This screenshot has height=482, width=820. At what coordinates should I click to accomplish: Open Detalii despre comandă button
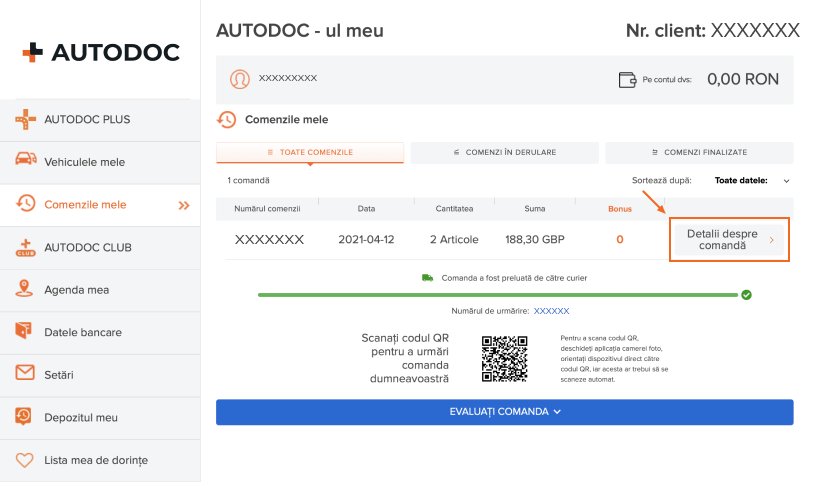tap(729, 240)
